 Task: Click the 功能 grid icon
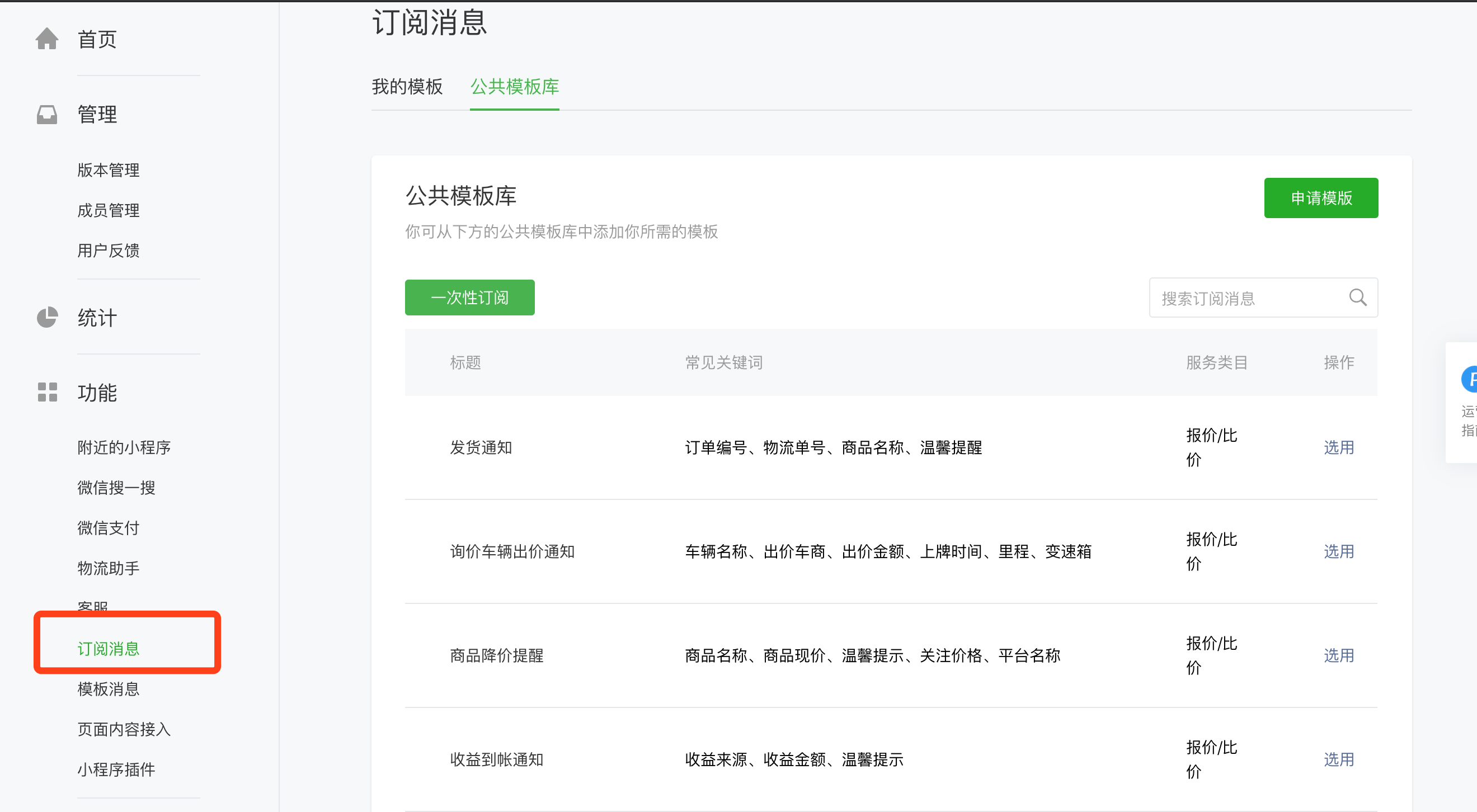coord(47,393)
